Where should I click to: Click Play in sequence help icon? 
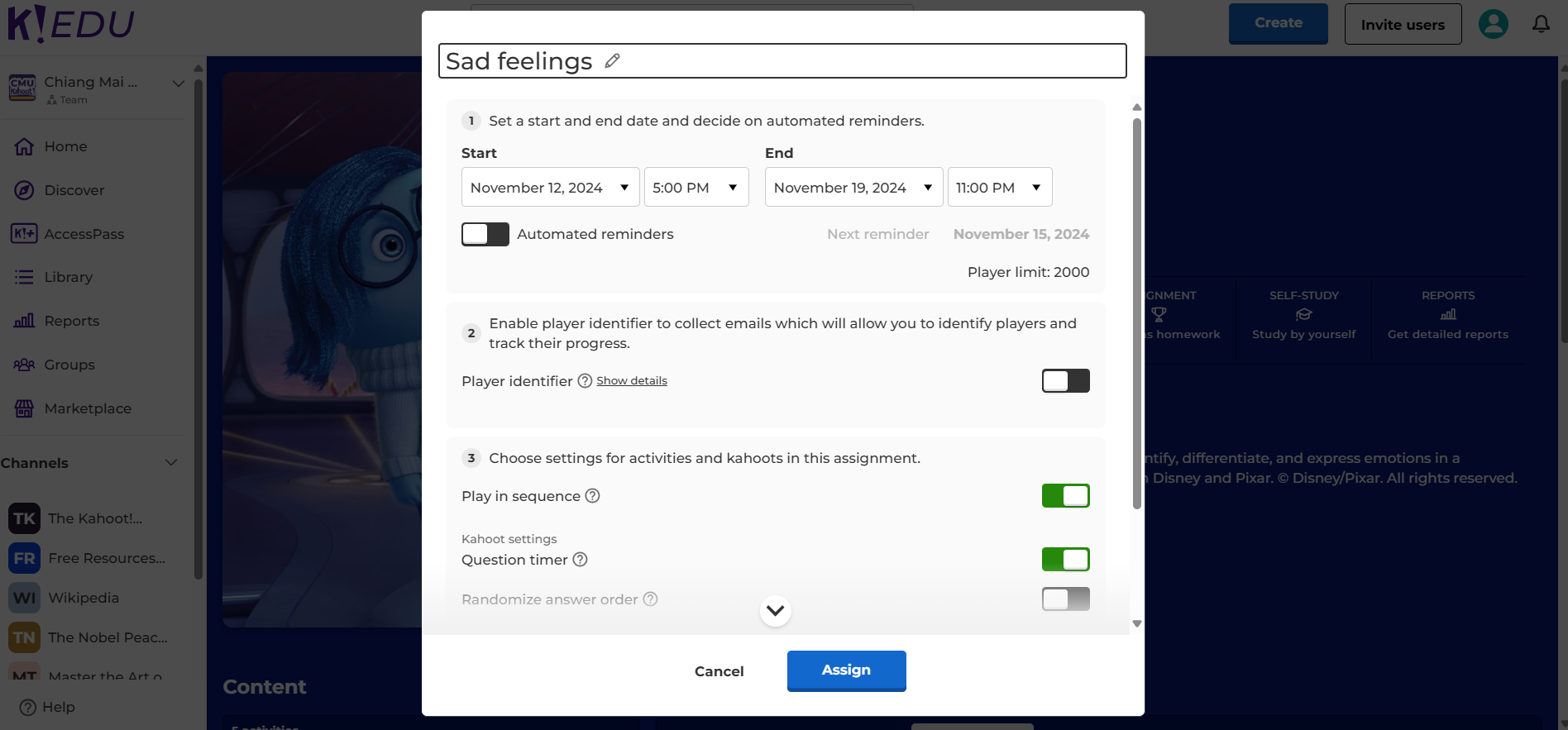click(592, 496)
